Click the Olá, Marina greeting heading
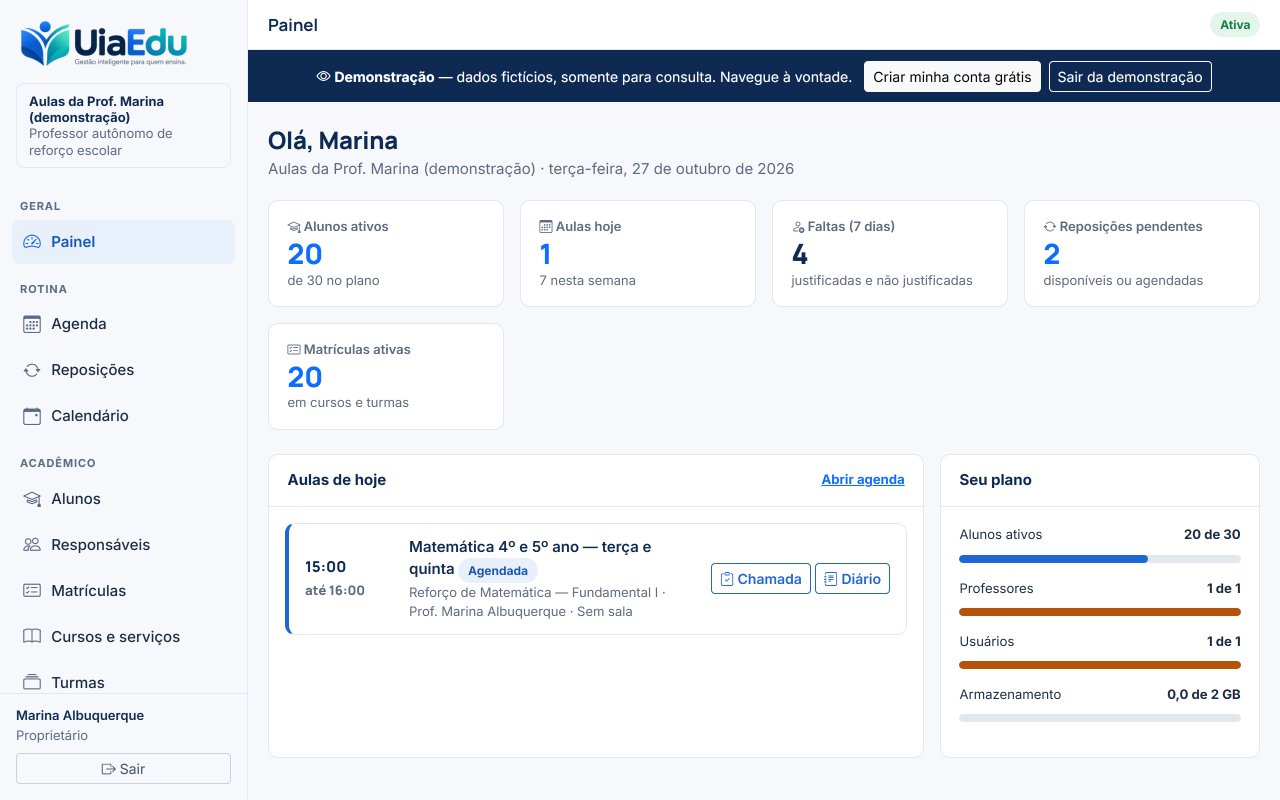1280x800 pixels. pos(333,141)
